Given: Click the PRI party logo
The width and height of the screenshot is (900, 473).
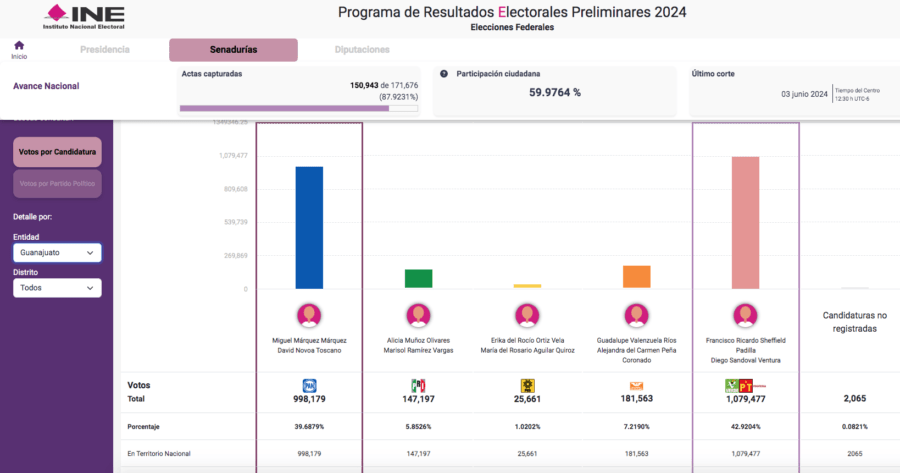Looking at the screenshot, I should [418, 385].
